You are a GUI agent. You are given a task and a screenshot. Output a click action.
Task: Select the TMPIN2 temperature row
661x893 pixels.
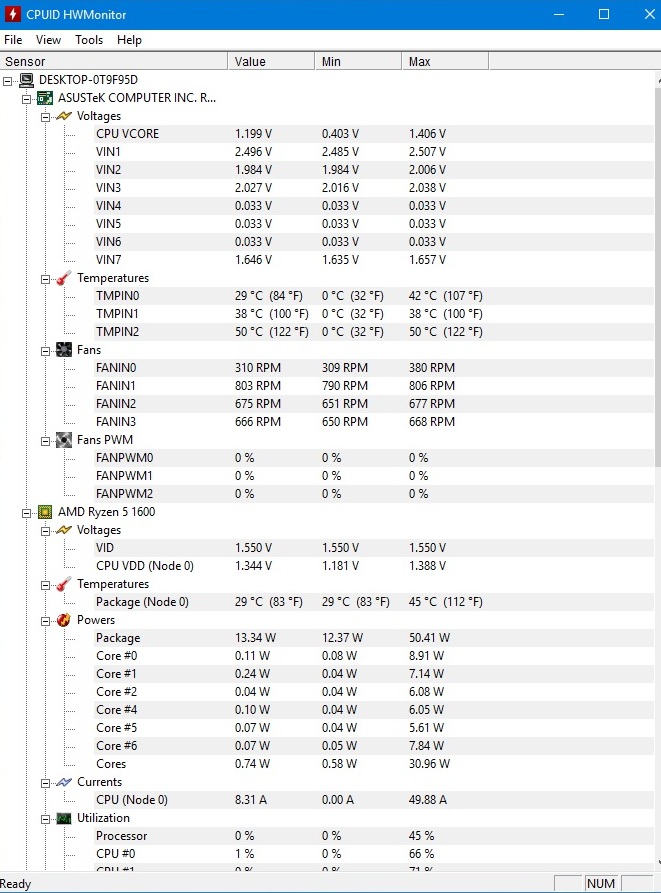118,332
